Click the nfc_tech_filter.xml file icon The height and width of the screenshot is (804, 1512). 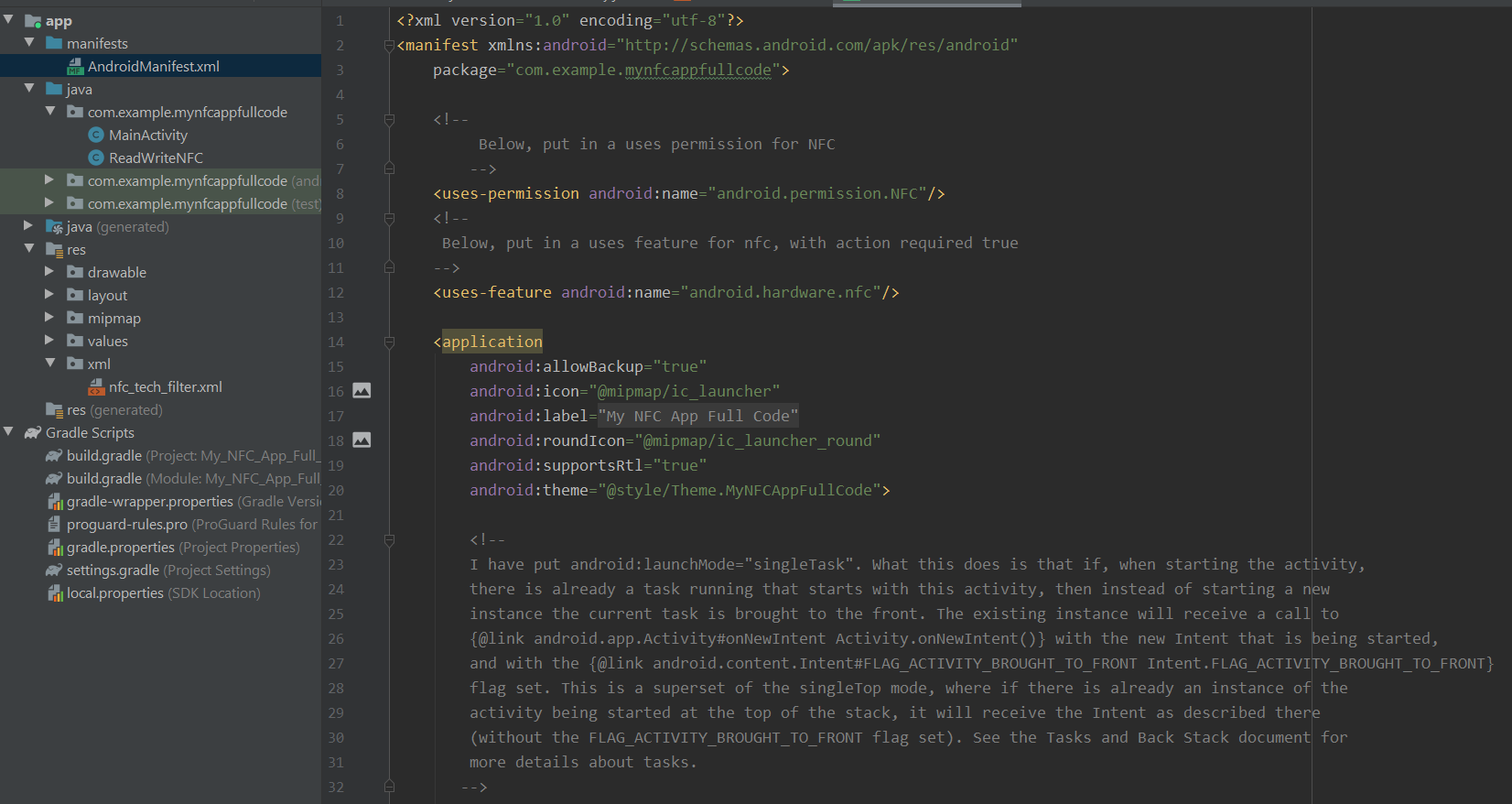tap(96, 387)
